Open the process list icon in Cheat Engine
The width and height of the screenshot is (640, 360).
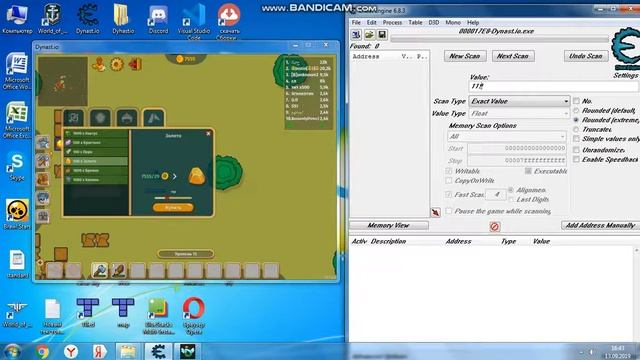(356, 35)
